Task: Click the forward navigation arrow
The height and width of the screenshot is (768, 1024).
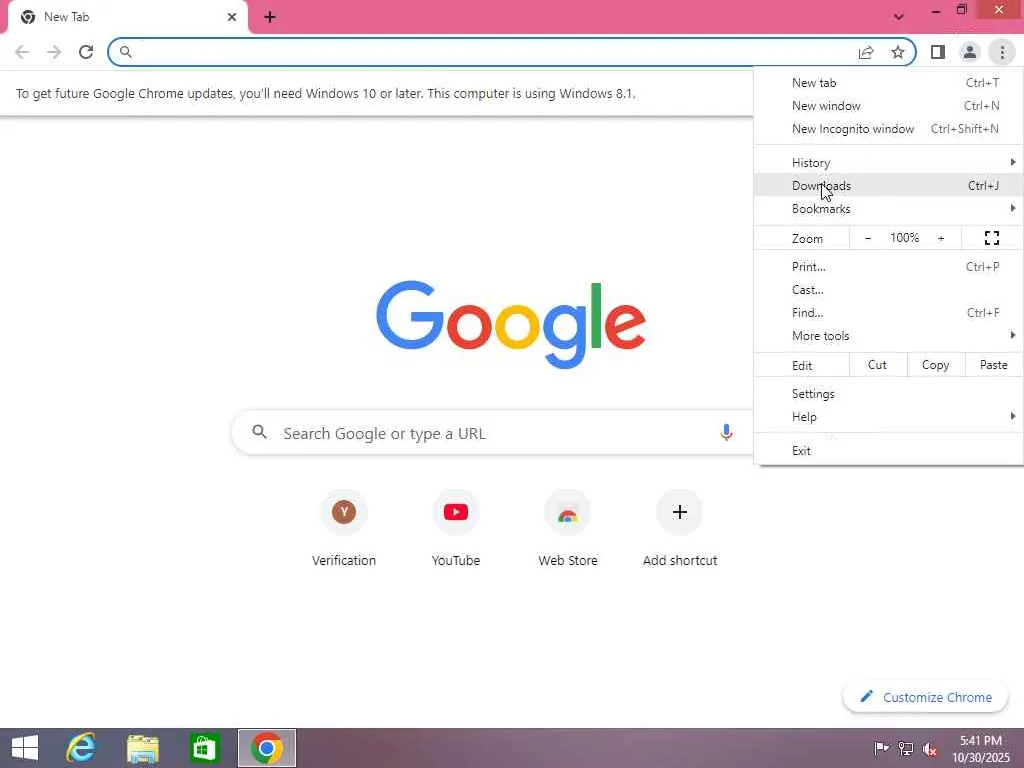Action: (x=54, y=52)
